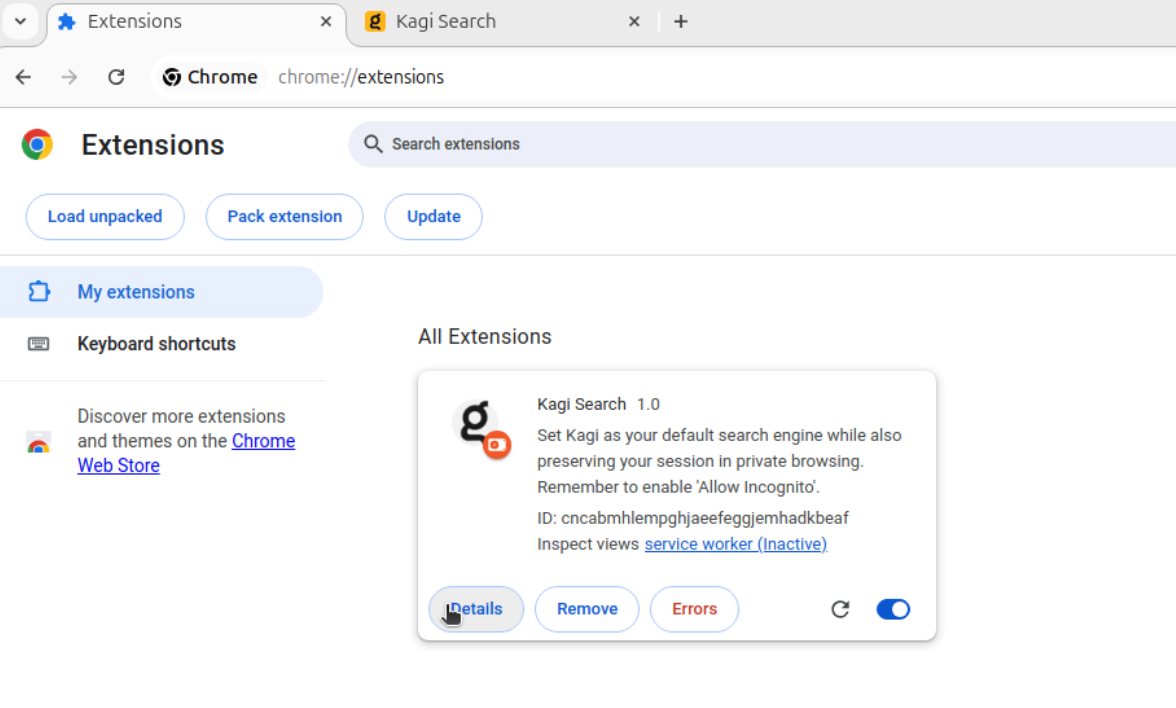The image size is (1176, 708).
Task: Switch to the Kagi Search tab
Action: coord(501,22)
